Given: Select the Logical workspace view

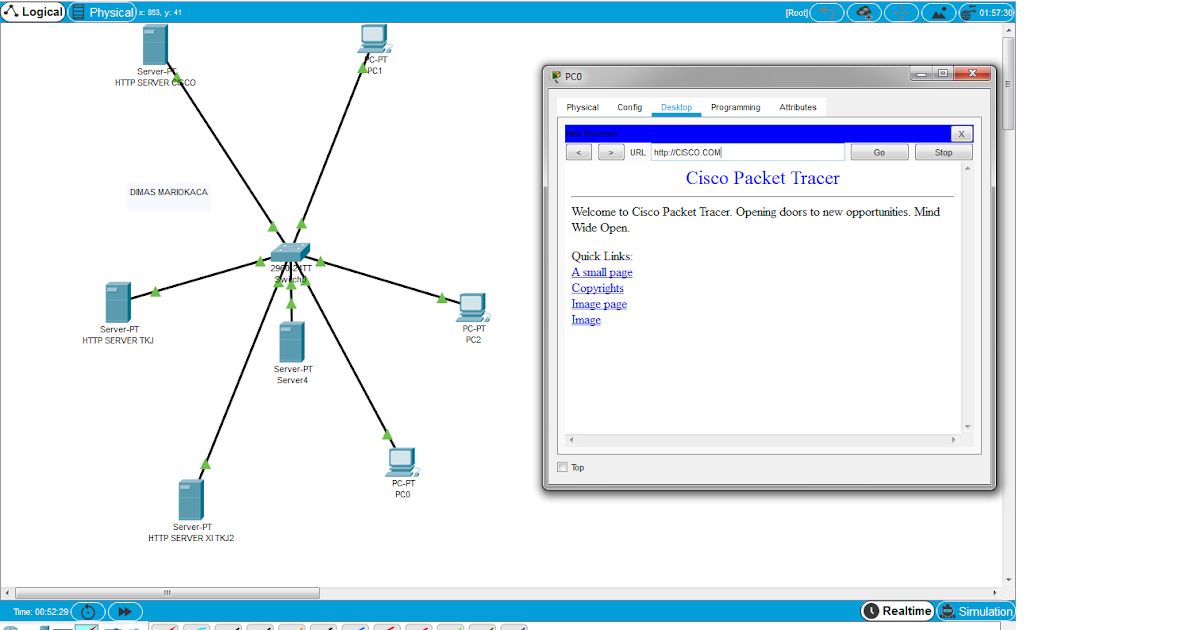Looking at the screenshot, I should click(33, 12).
